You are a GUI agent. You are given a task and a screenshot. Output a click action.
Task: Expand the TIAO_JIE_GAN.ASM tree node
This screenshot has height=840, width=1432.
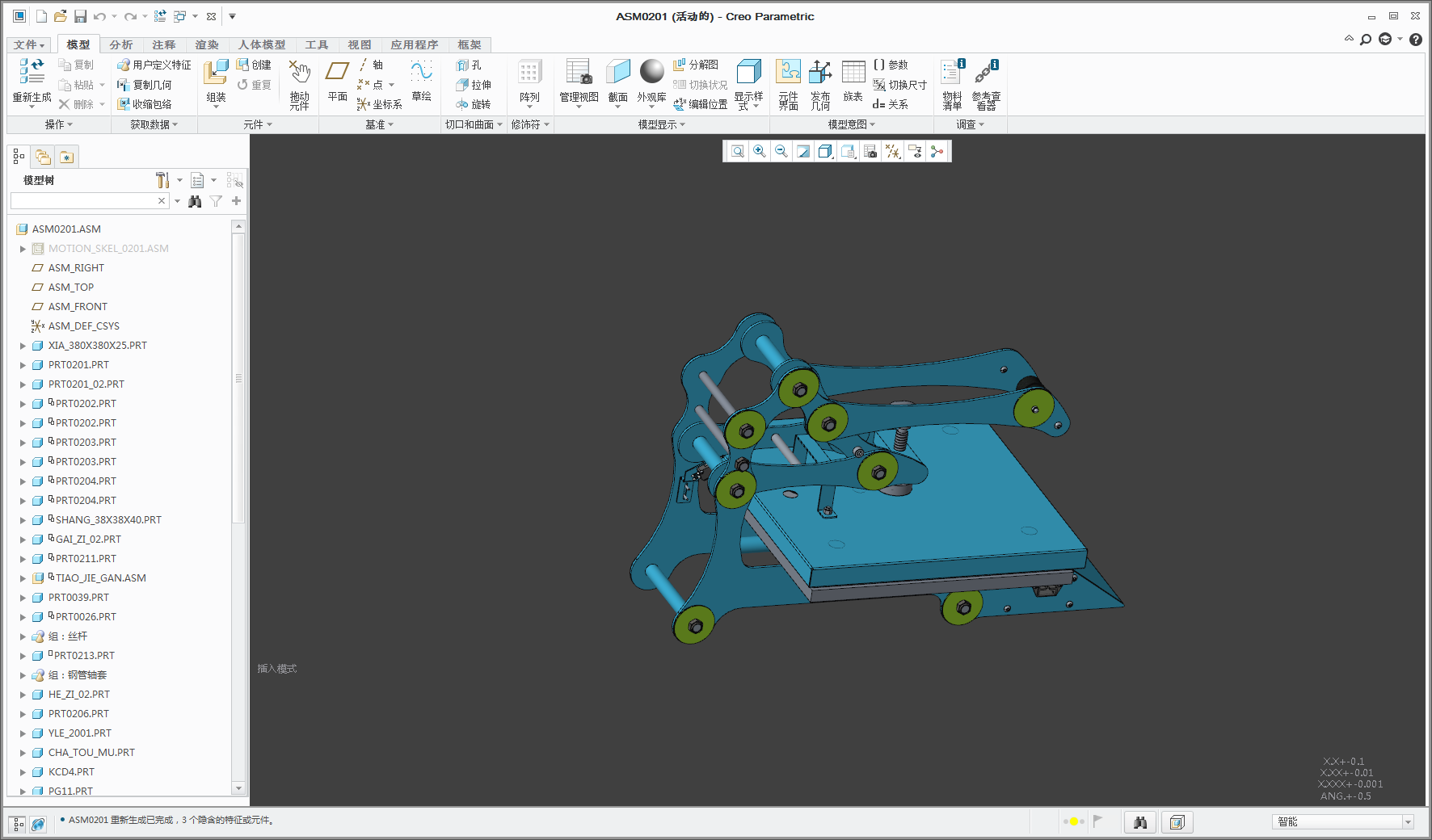pos(23,578)
